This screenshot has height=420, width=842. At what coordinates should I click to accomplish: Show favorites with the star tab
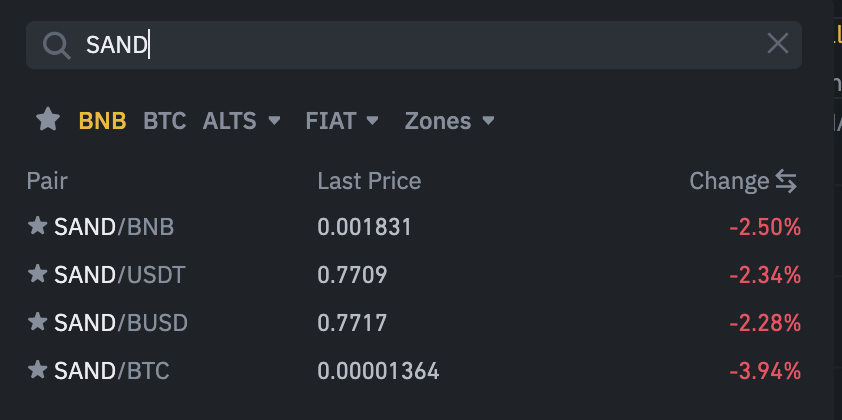pyautogui.click(x=48, y=121)
